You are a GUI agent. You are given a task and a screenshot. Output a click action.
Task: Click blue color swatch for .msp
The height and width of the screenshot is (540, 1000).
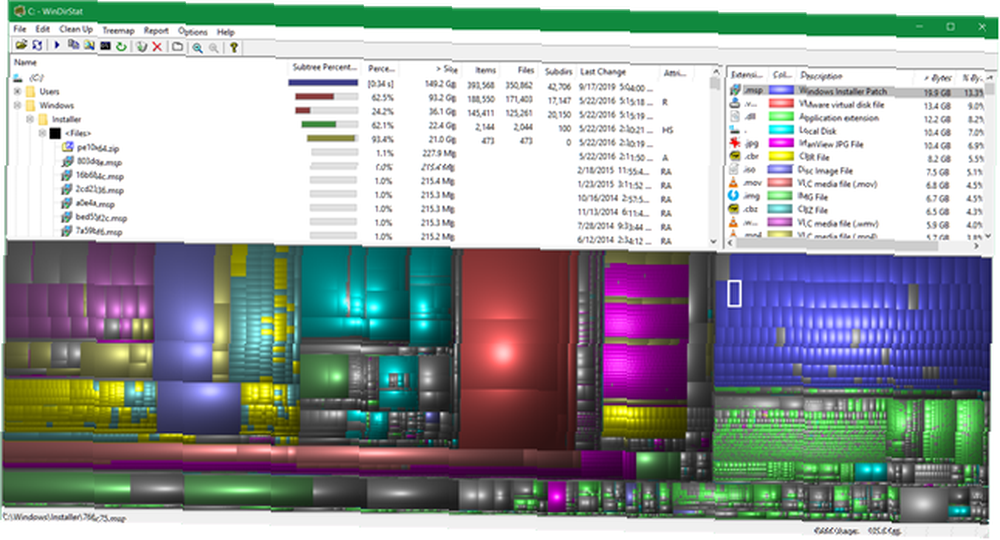coord(781,91)
